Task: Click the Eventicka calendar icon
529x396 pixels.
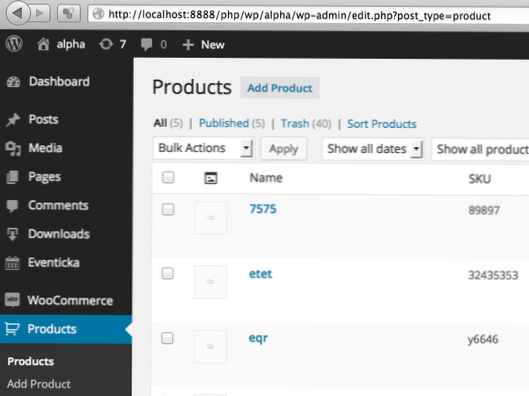Action: [x=12, y=263]
